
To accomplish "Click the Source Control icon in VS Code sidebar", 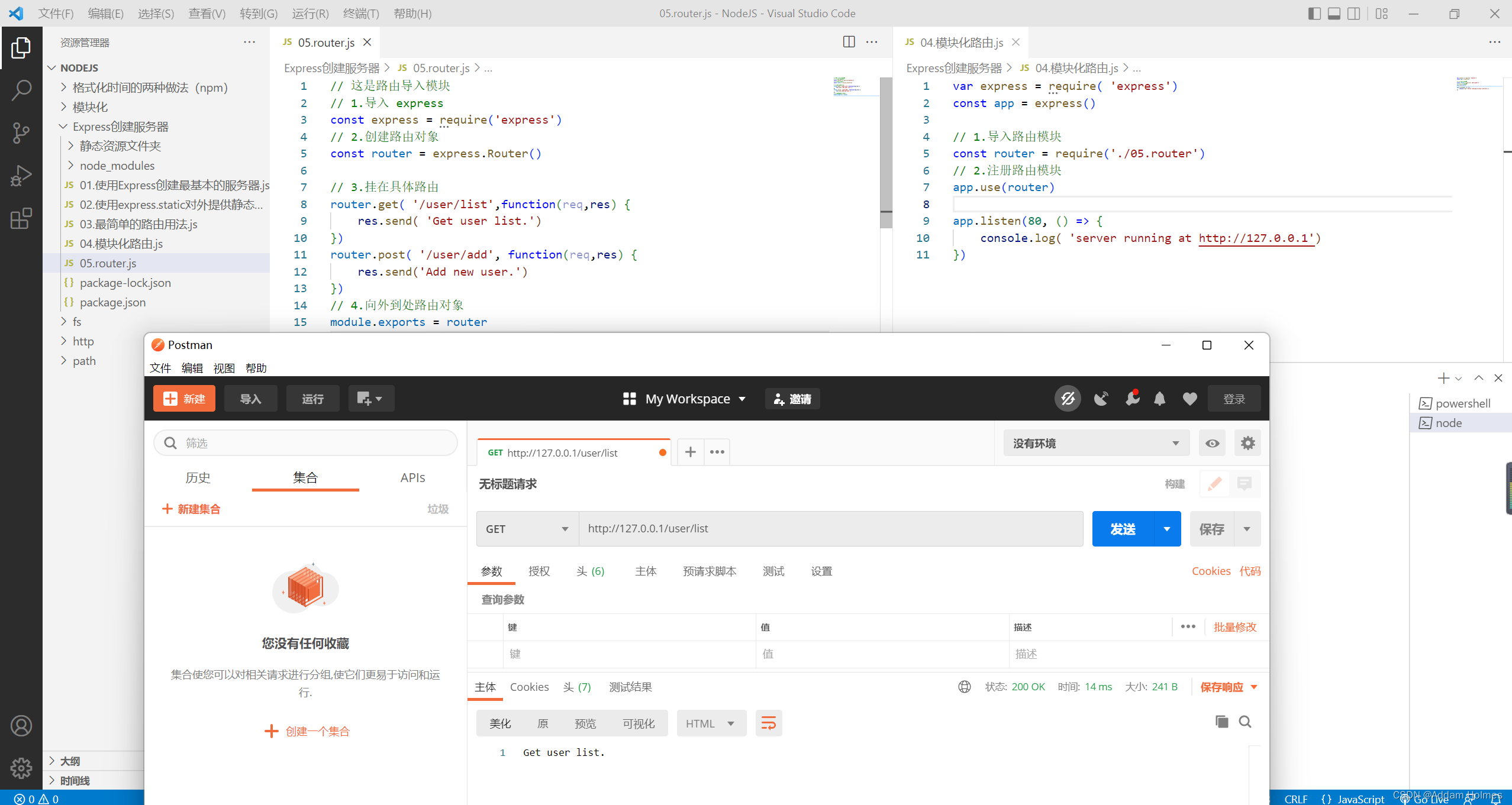I will [22, 130].
